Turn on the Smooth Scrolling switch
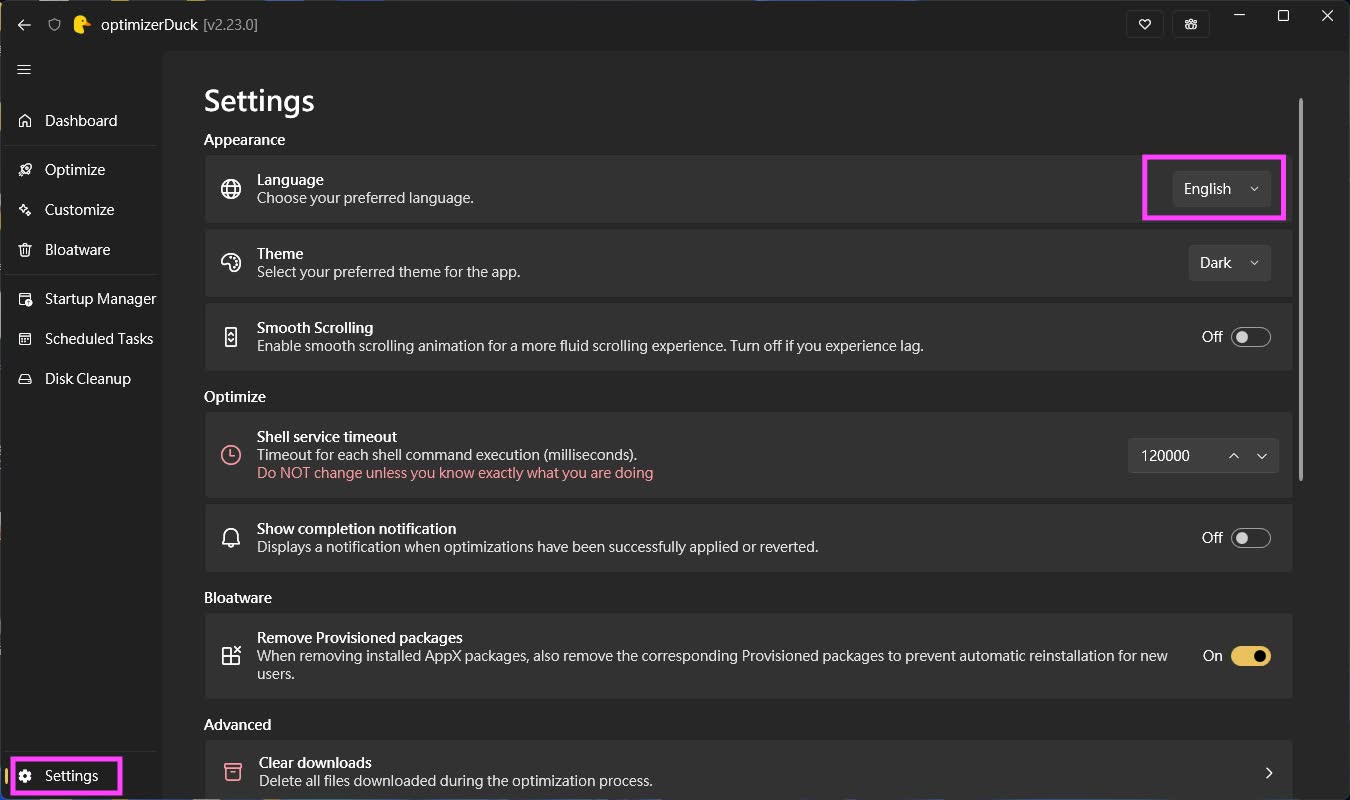This screenshot has height=800, width=1350. coord(1251,337)
